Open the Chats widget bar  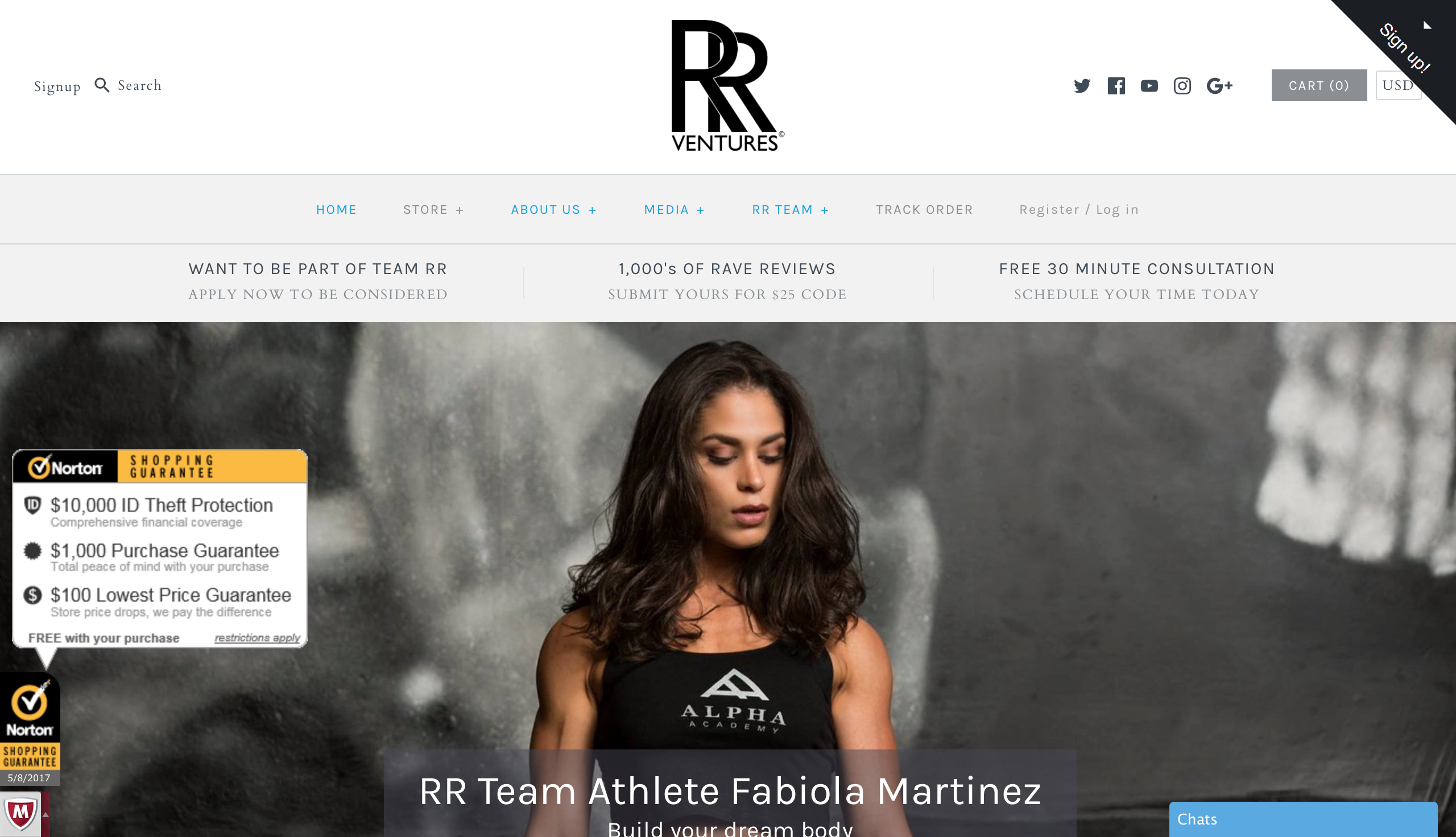1303,819
